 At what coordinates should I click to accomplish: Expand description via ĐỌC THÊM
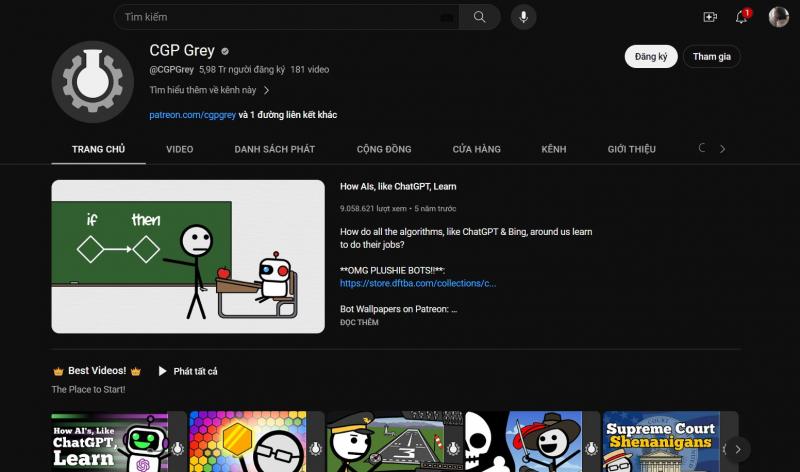[x=359, y=322]
